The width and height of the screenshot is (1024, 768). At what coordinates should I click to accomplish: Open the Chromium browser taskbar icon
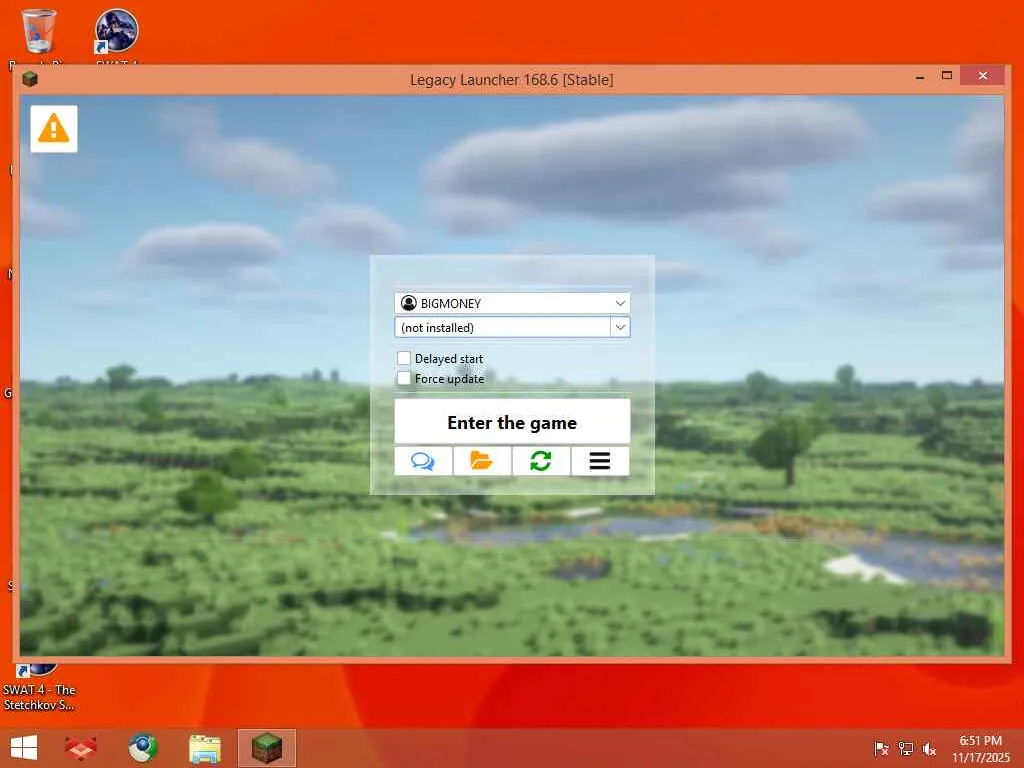coord(142,748)
